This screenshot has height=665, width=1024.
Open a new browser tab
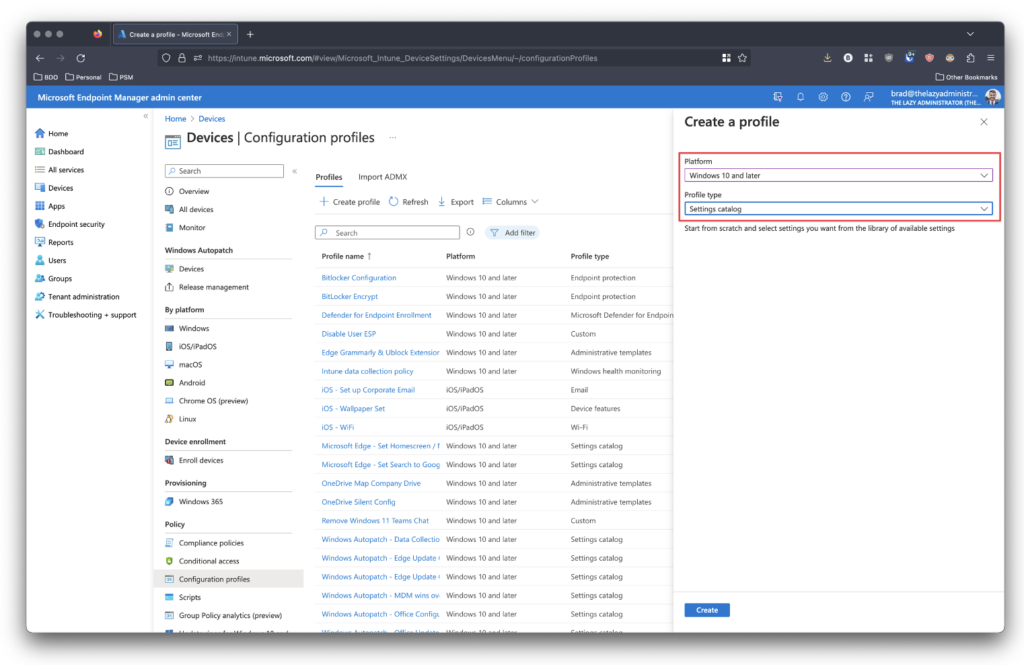[x=250, y=34]
